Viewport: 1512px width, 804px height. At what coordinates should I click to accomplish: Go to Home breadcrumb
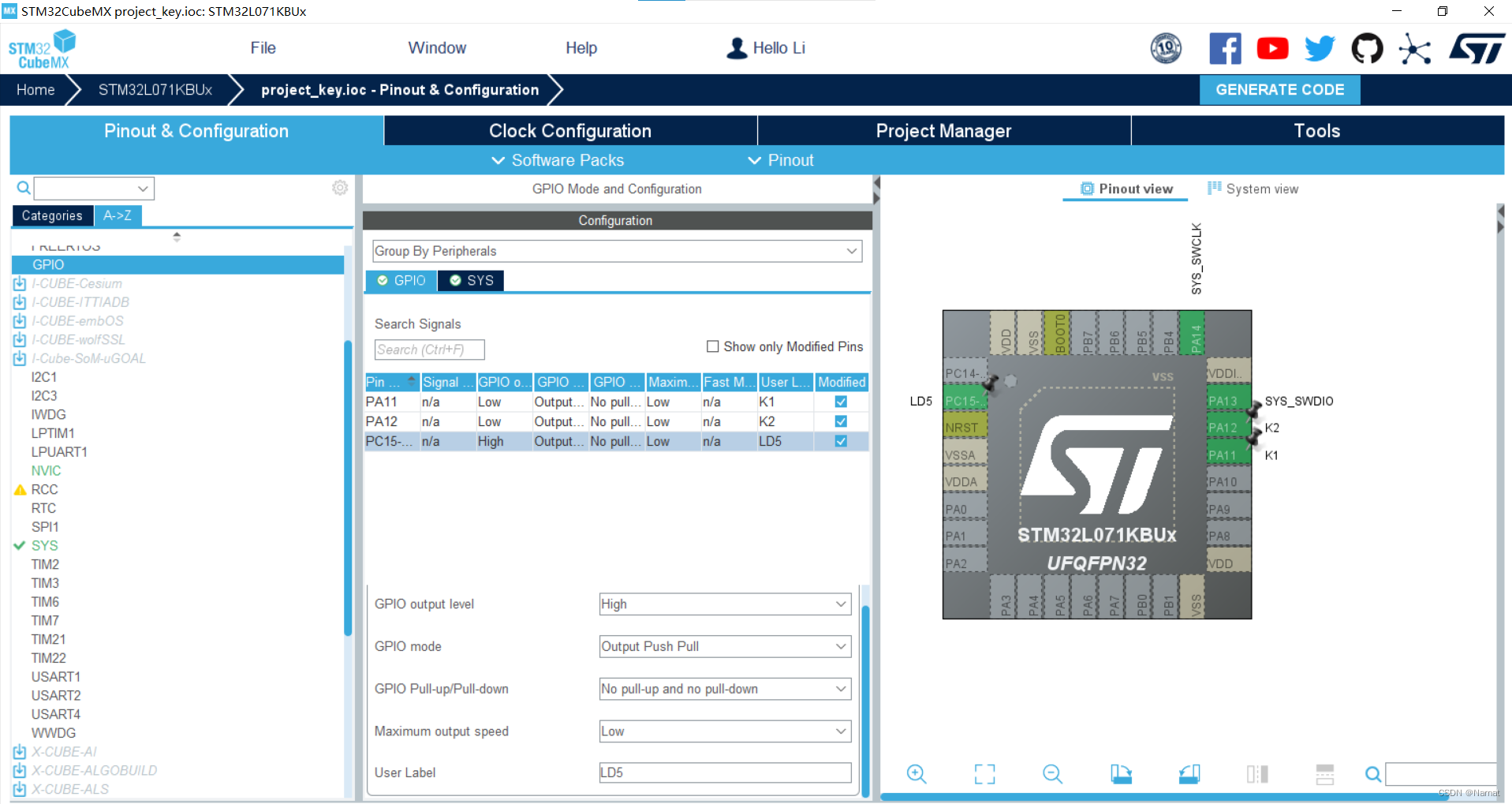35,90
